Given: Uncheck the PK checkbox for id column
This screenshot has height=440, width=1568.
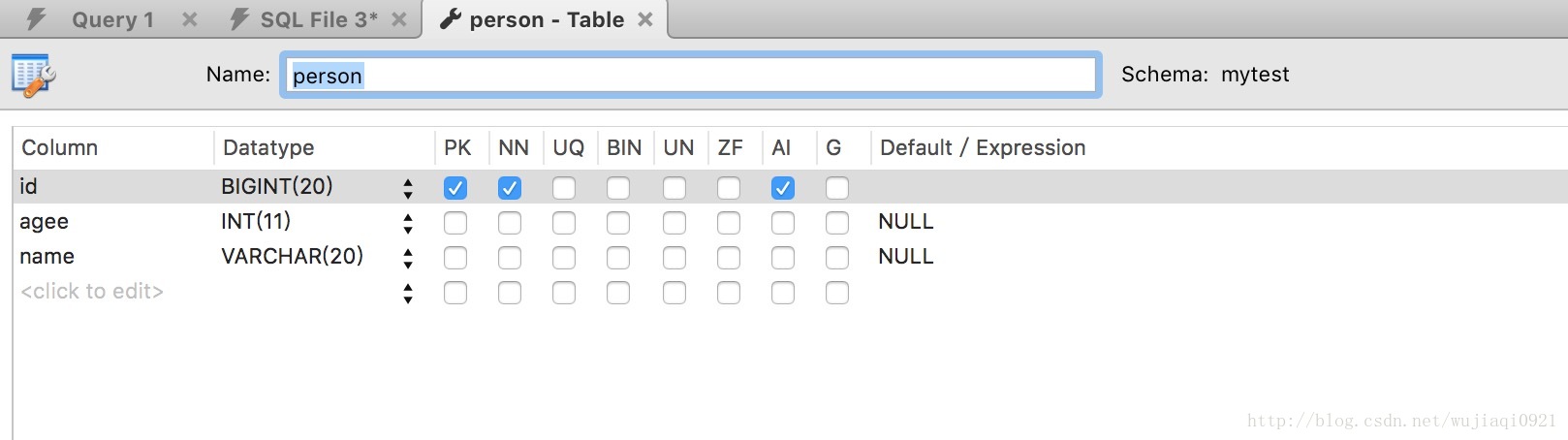Looking at the screenshot, I should [x=455, y=188].
